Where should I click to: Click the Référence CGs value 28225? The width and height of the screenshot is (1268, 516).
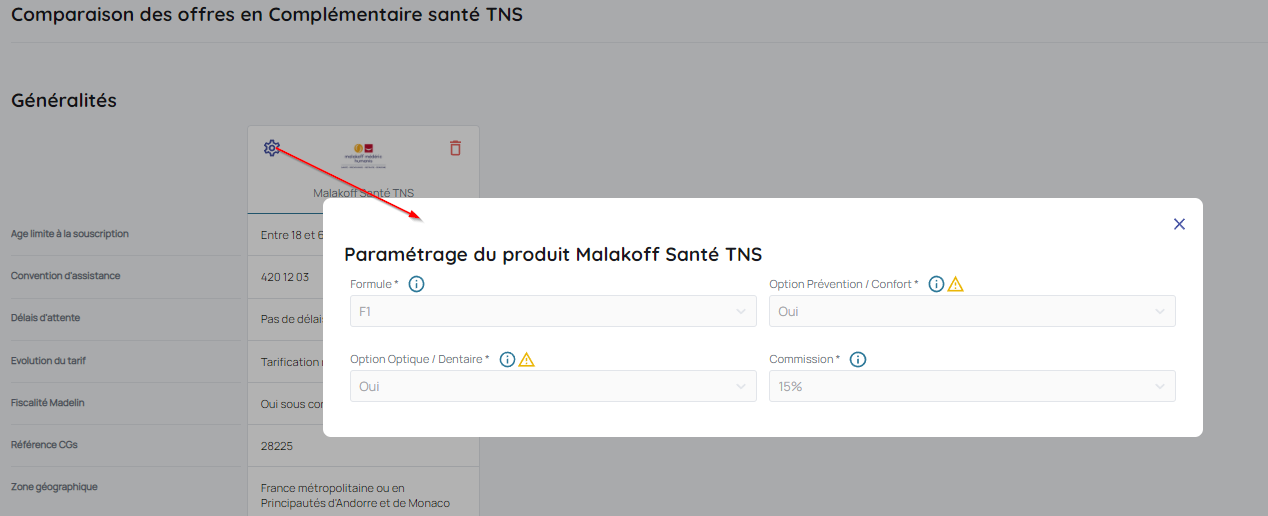coord(277,446)
